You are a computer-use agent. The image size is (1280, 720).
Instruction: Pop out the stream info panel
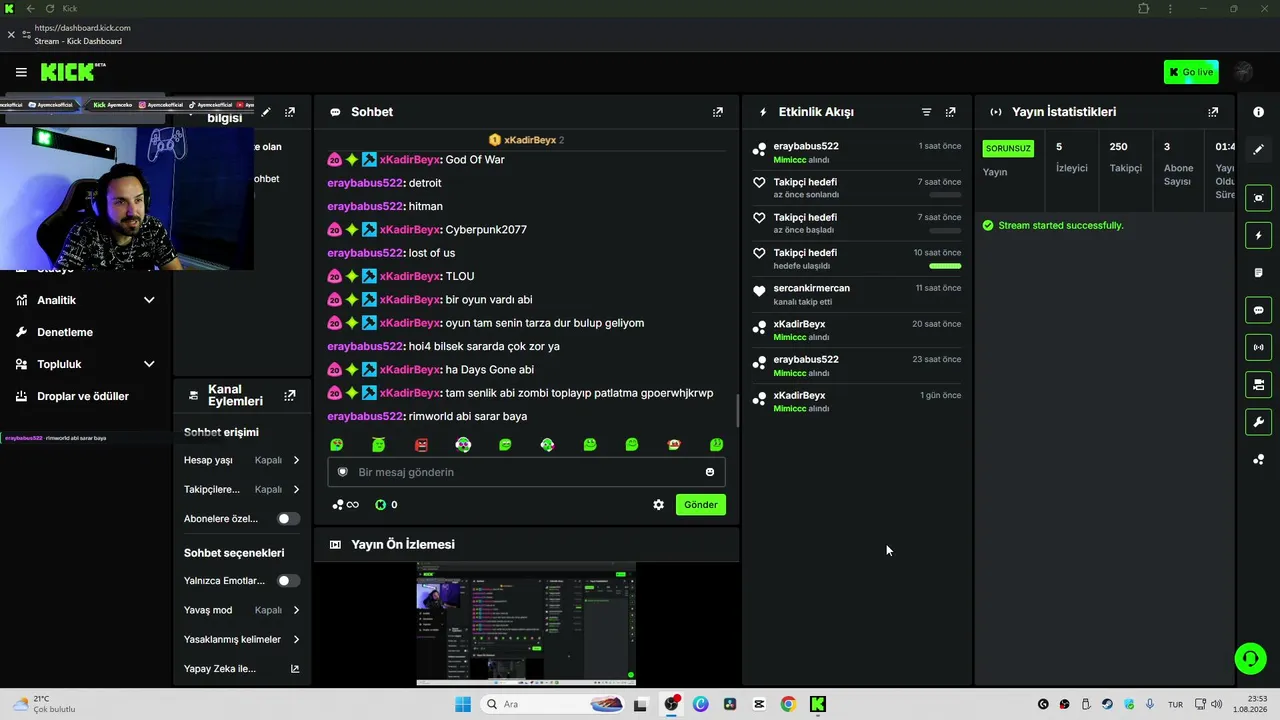coord(290,112)
